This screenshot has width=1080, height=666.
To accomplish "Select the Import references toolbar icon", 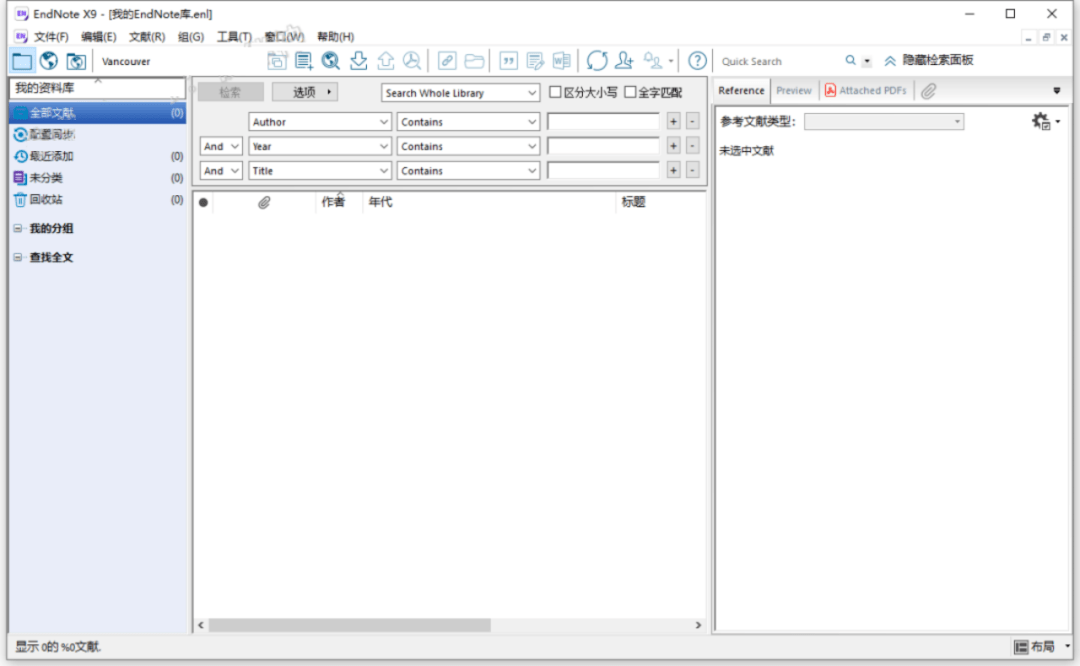I will pos(358,61).
